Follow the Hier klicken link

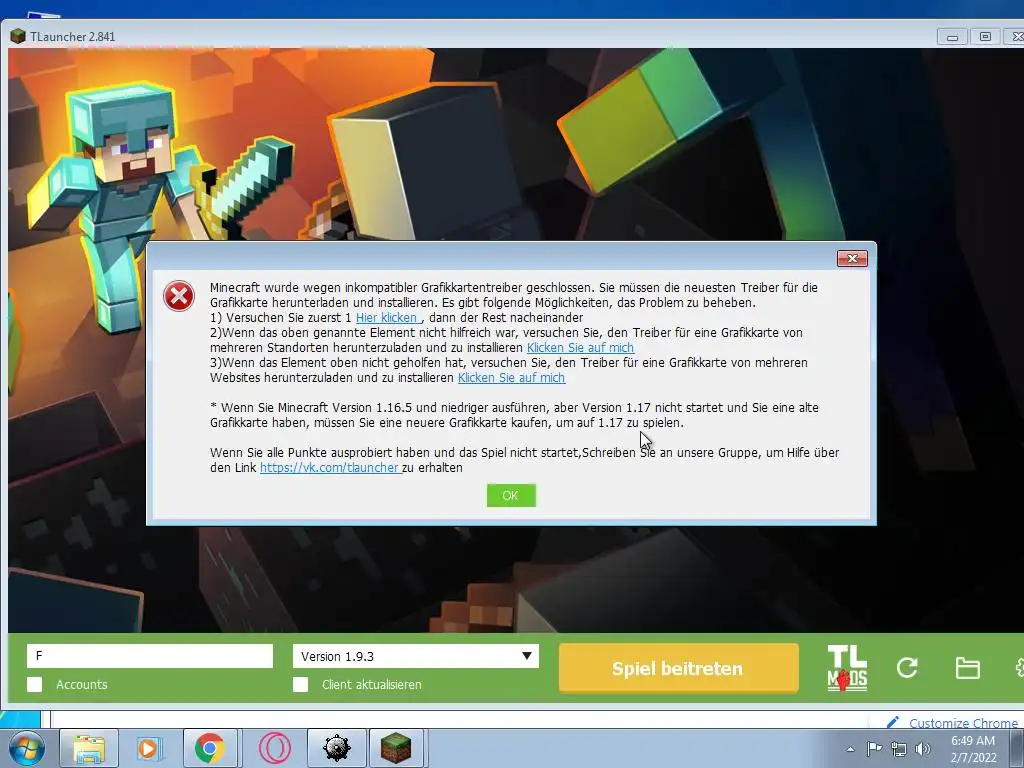(x=388, y=318)
